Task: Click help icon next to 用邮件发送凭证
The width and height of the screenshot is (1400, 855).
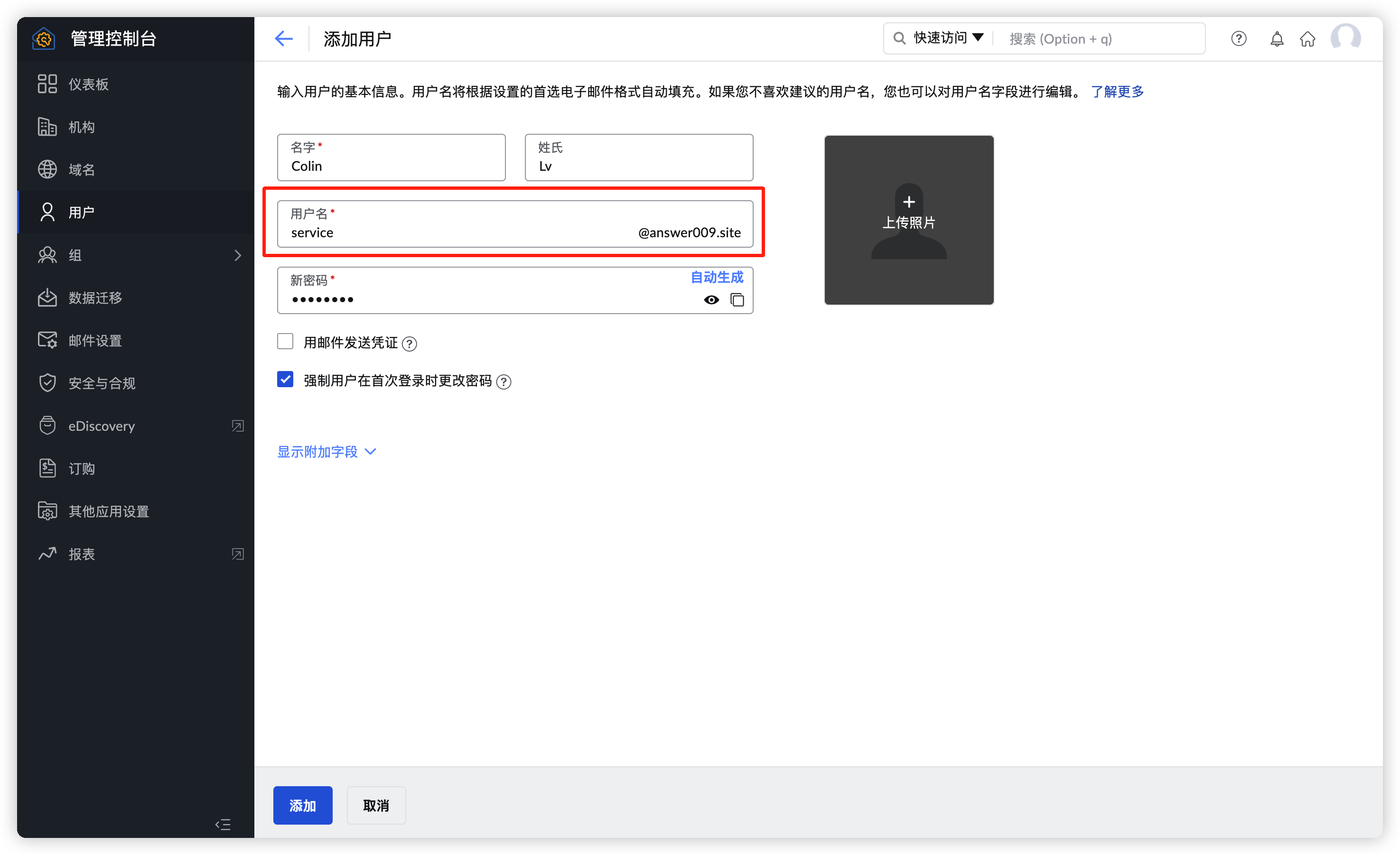Action: click(x=409, y=344)
